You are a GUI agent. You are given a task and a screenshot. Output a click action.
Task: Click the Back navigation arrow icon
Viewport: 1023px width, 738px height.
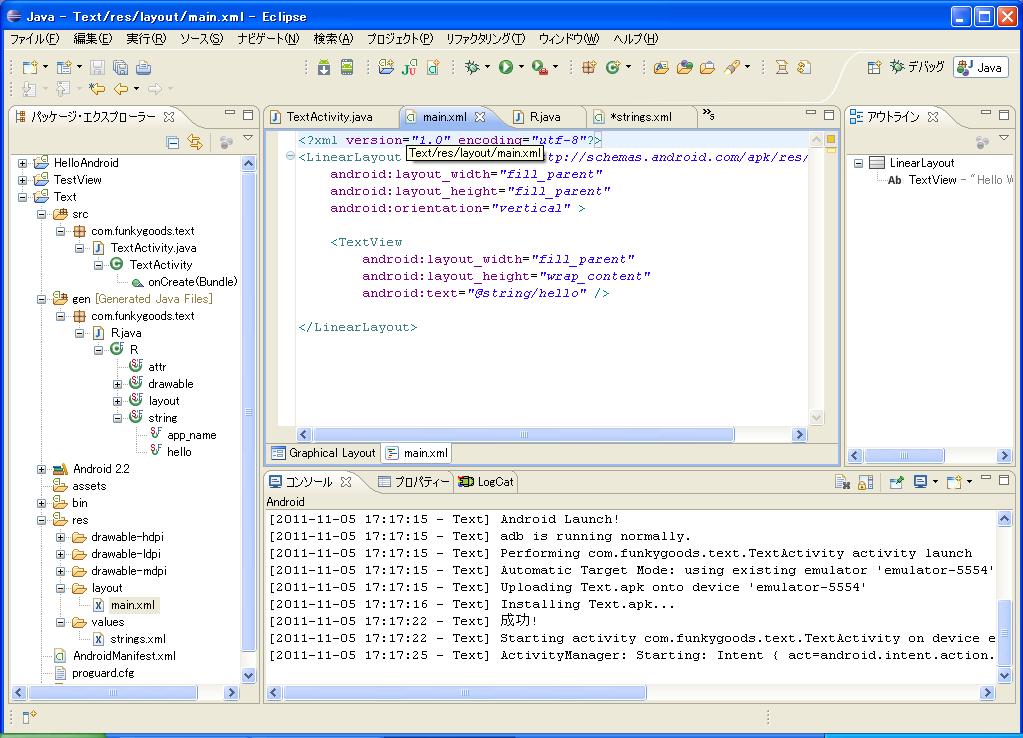coord(121,89)
